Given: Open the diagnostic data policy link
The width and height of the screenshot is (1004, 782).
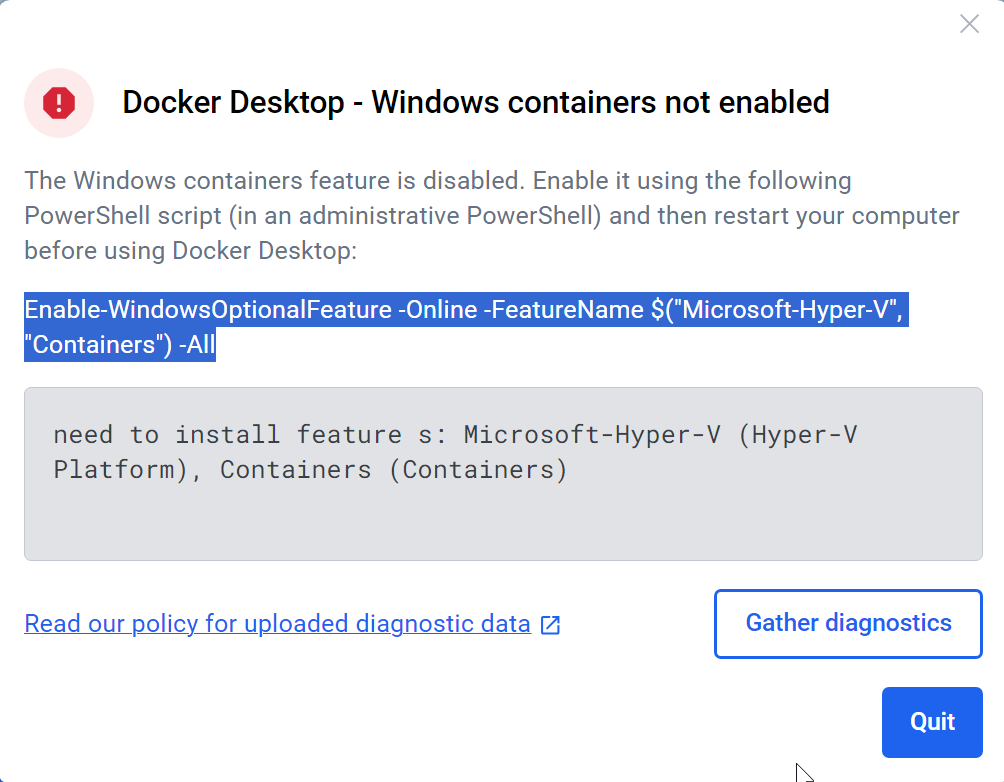Looking at the screenshot, I should click(x=277, y=623).
